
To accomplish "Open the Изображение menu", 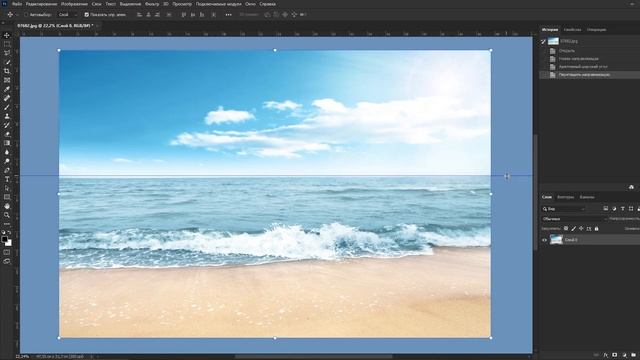I will [x=74, y=4].
